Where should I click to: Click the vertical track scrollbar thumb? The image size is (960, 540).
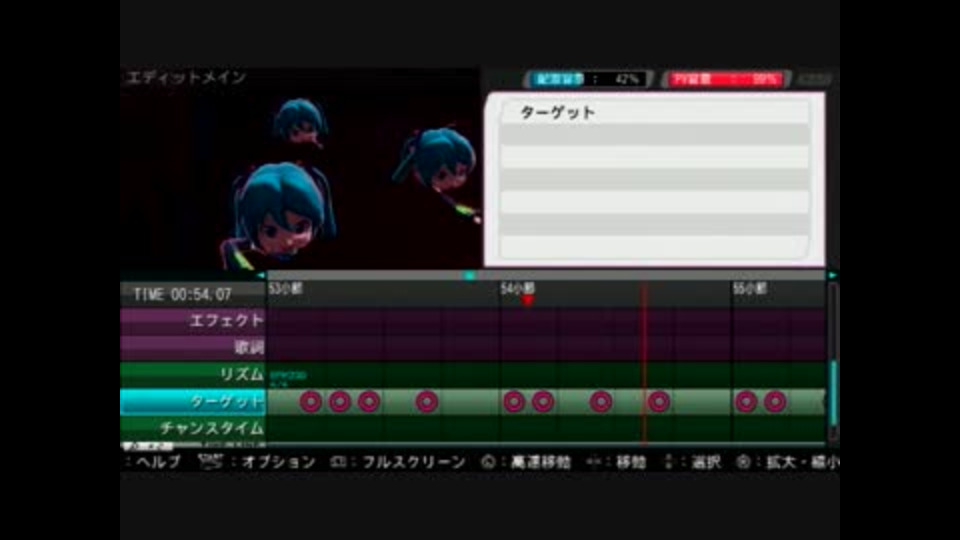(x=833, y=393)
